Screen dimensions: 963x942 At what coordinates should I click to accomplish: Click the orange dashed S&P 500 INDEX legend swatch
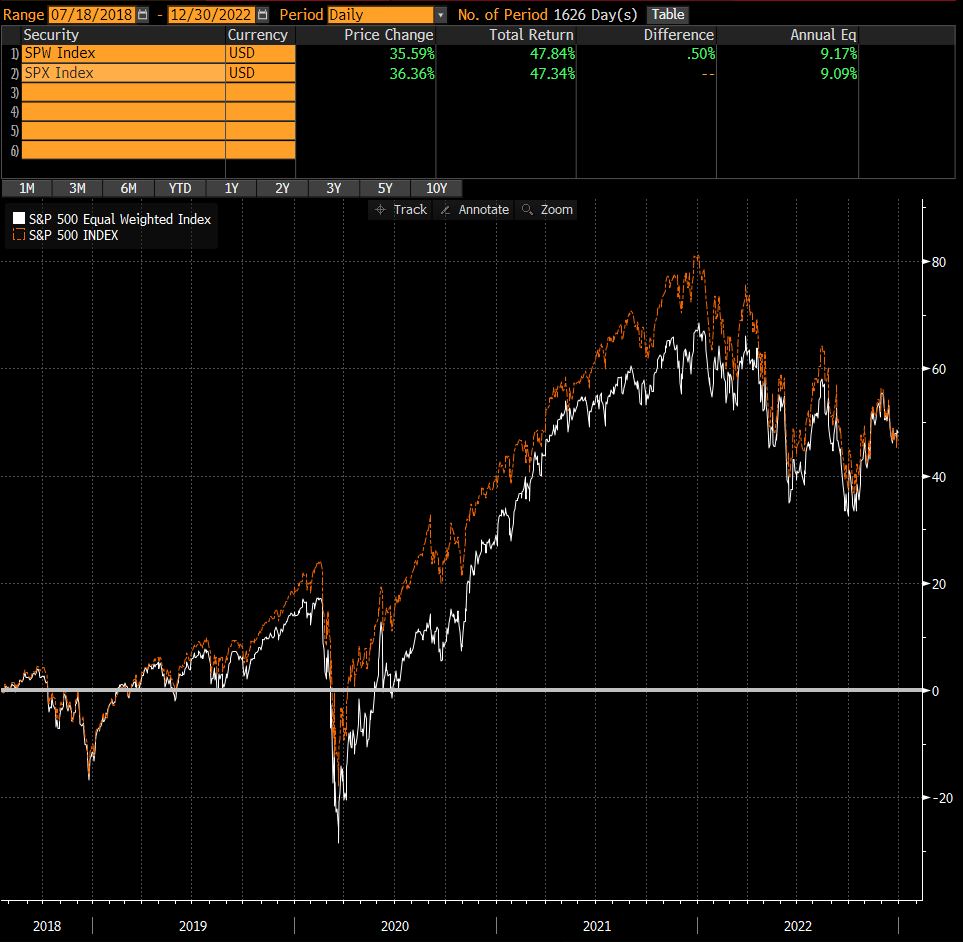click(19, 235)
